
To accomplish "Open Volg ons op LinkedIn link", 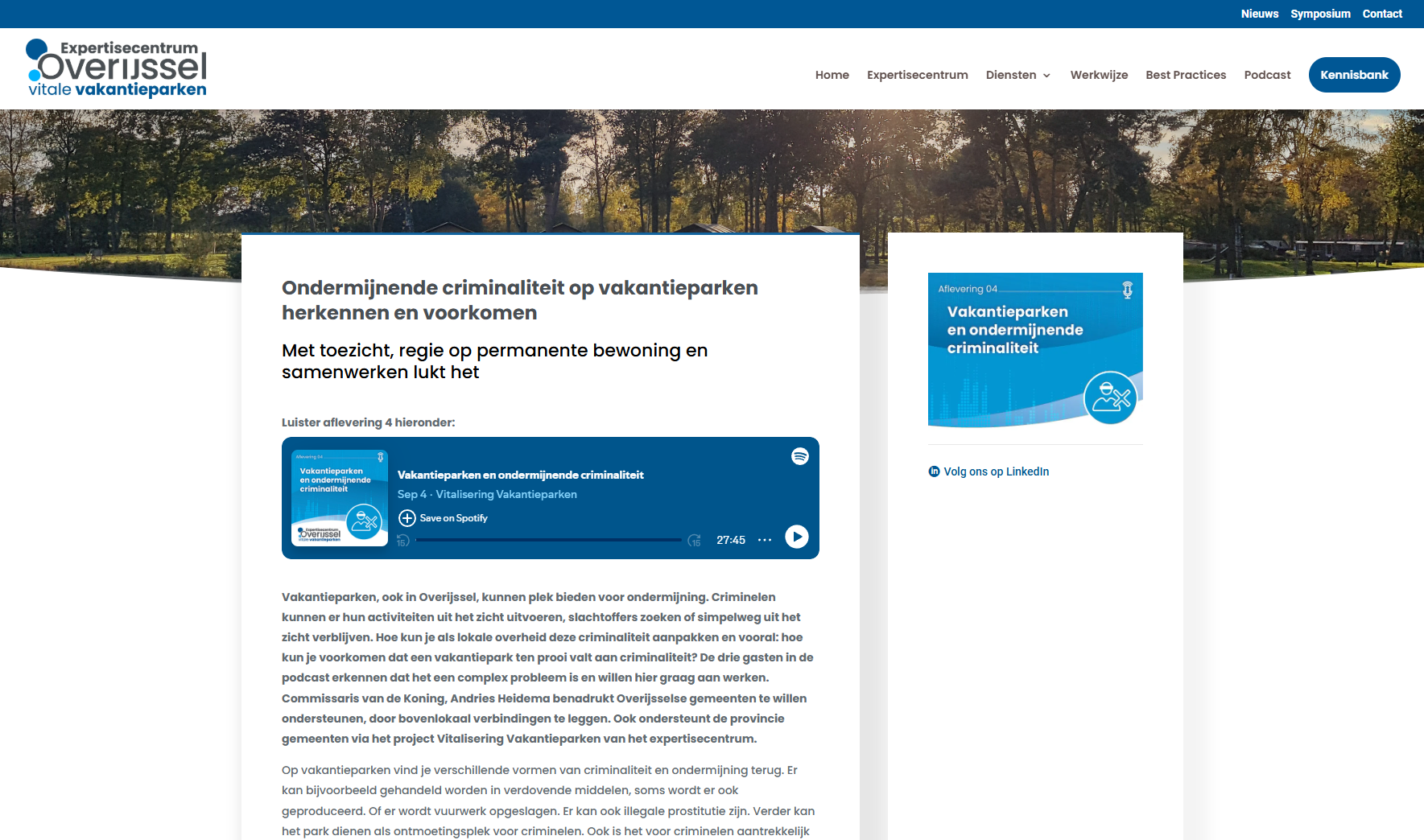I will (x=996, y=471).
